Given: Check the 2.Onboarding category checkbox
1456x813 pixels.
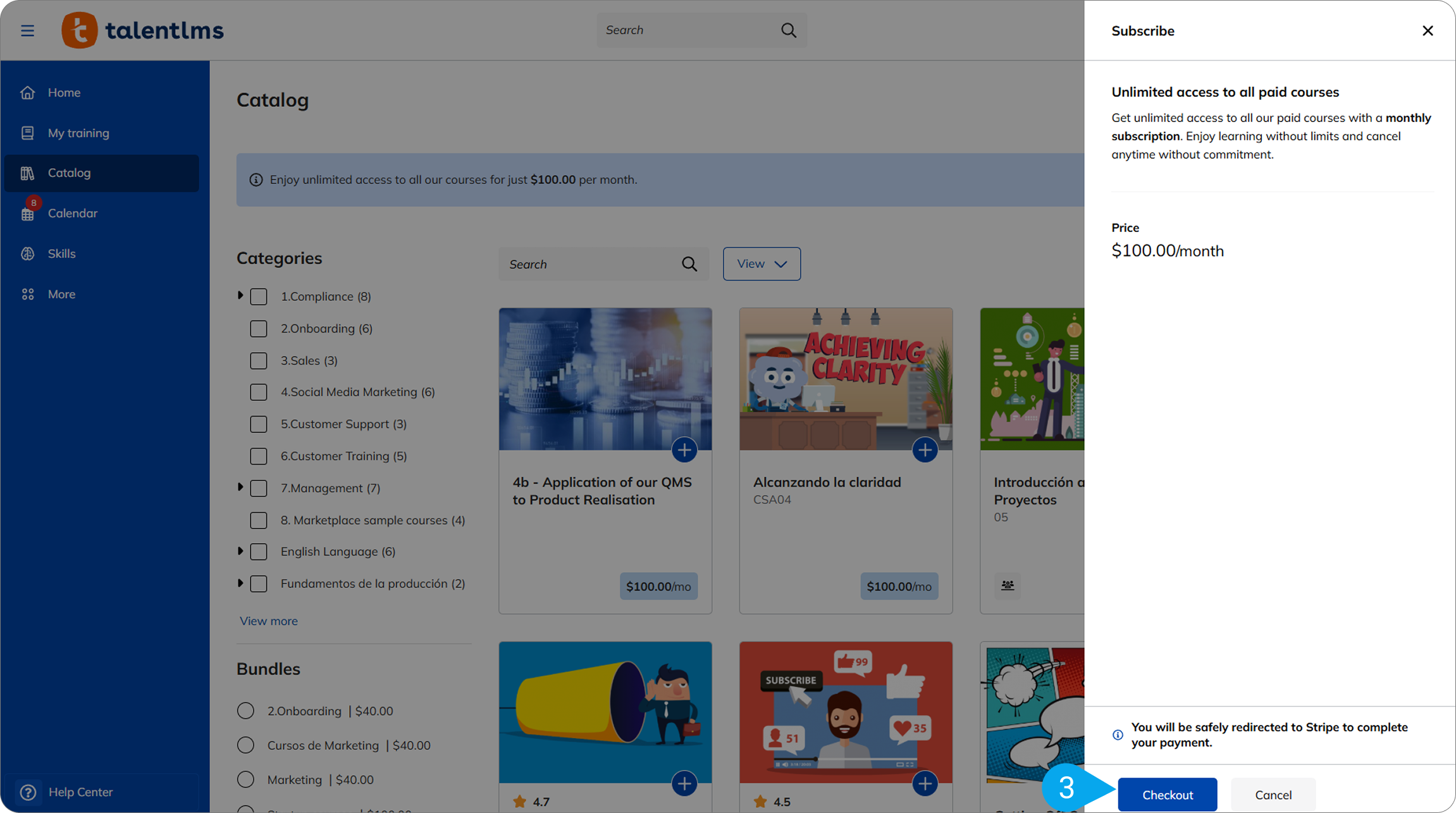Looking at the screenshot, I should point(259,329).
